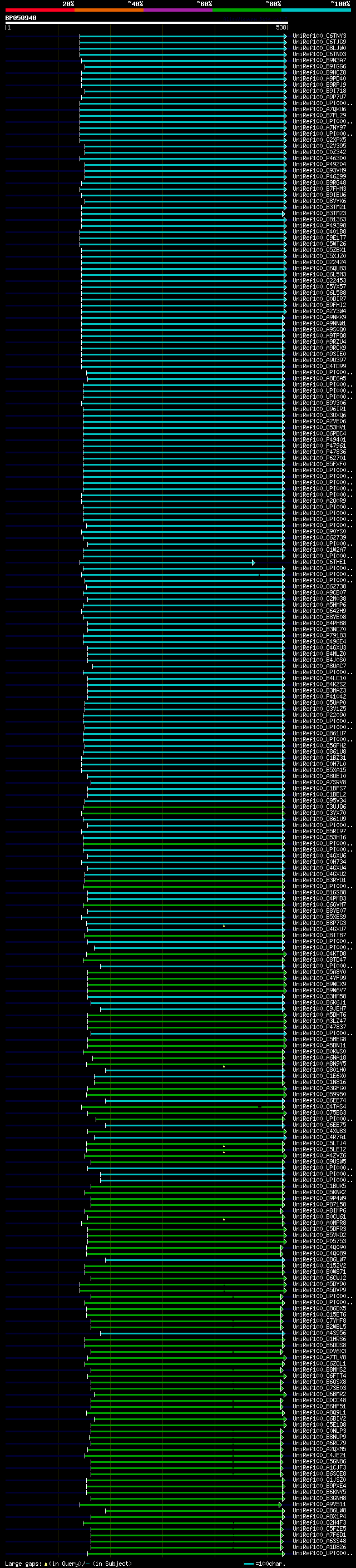Select the UniRef100_Q4KTD8 label
This screenshot has width=356, height=1568.
(x=319, y=954)
